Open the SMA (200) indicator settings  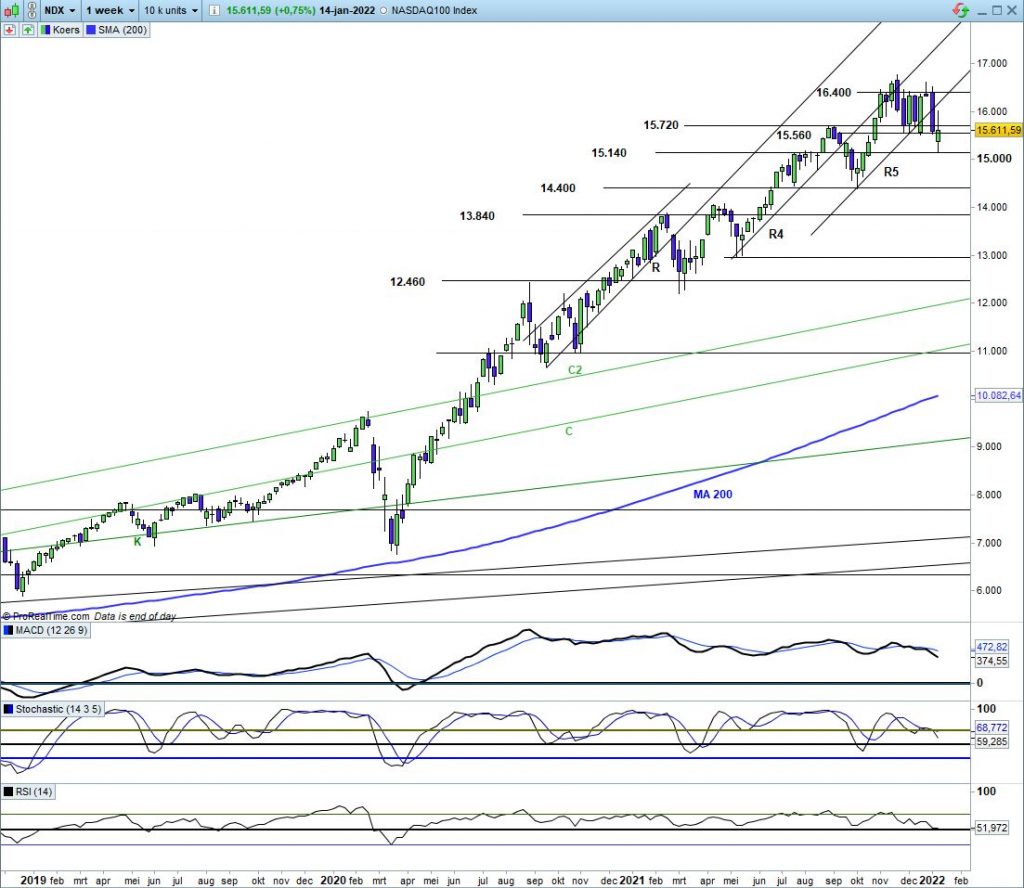(x=122, y=31)
